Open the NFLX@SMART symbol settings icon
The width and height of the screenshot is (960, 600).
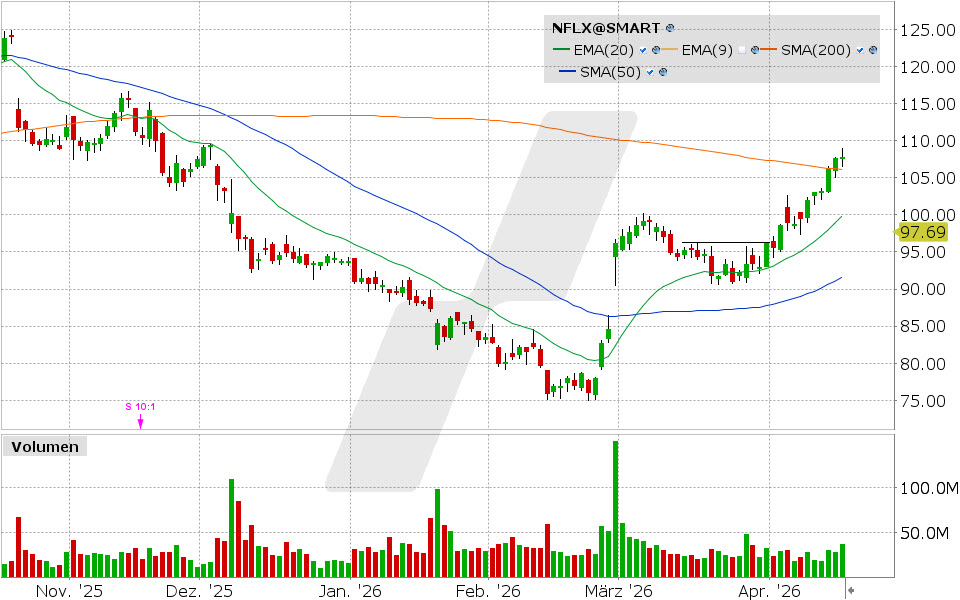tap(669, 28)
